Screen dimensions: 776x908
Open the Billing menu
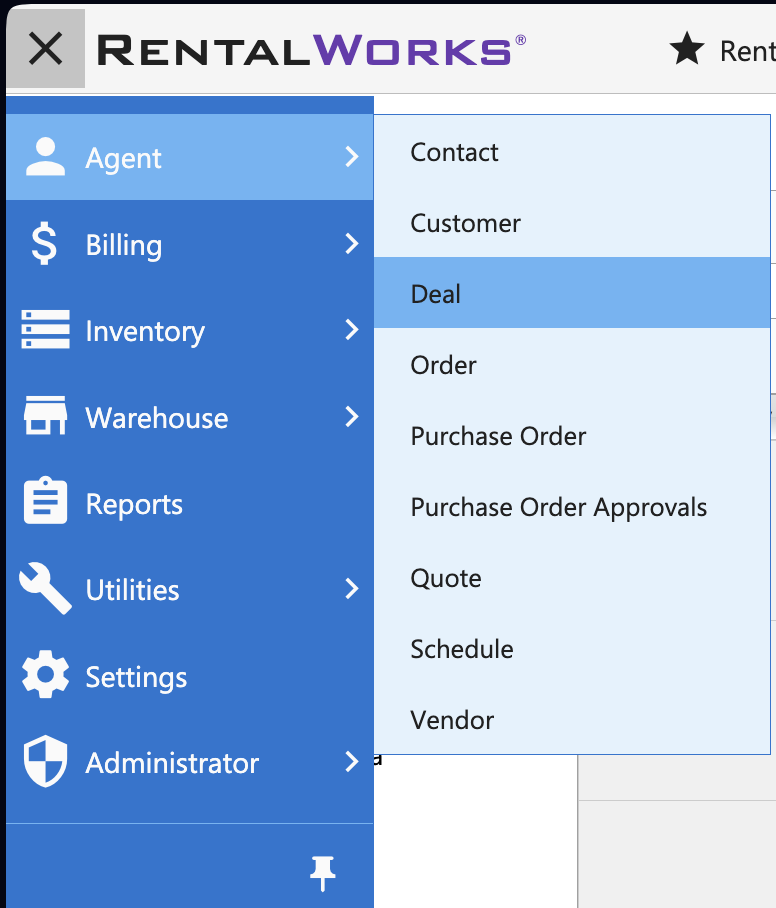click(190, 243)
